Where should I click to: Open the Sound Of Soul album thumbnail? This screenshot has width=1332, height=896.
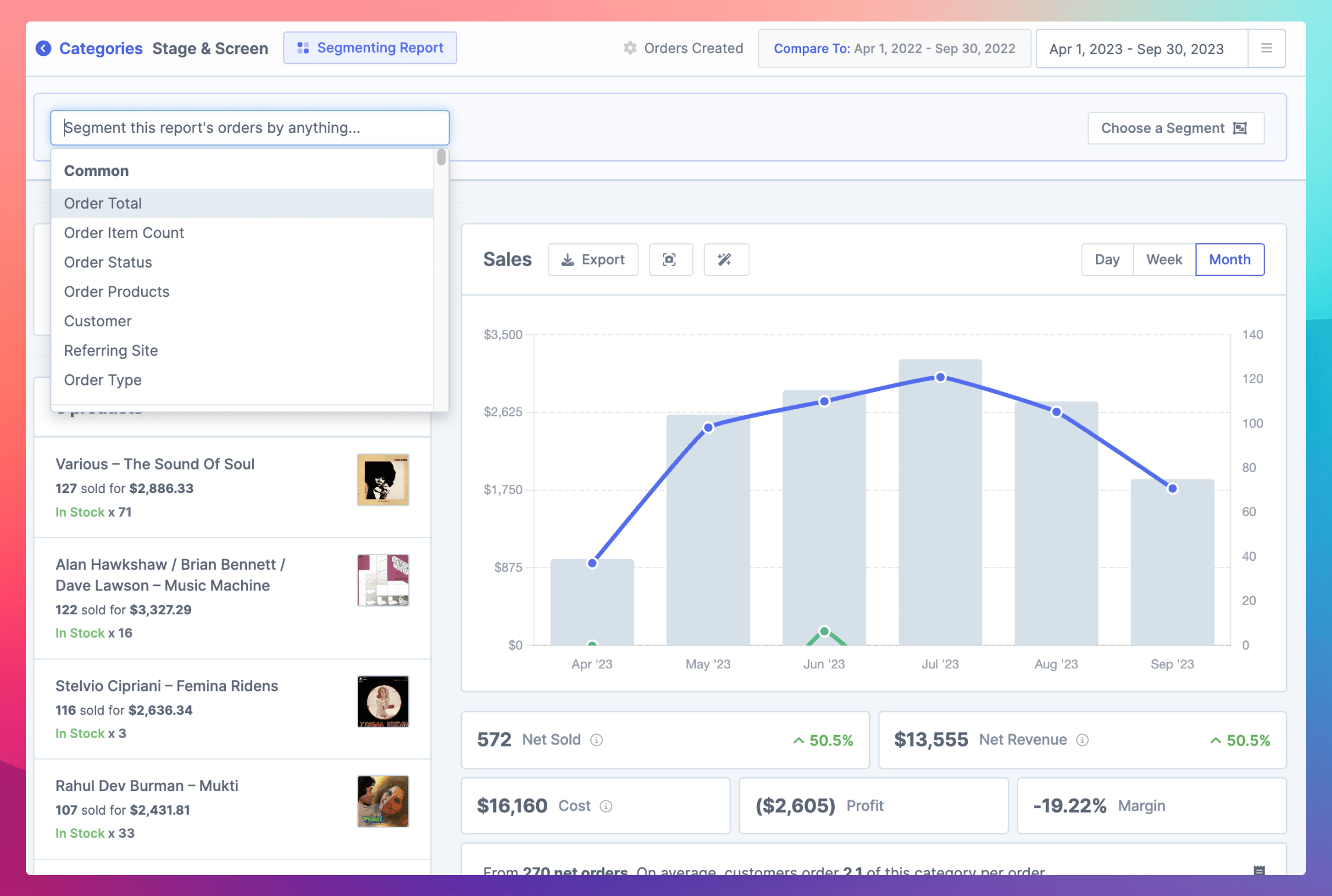click(383, 480)
